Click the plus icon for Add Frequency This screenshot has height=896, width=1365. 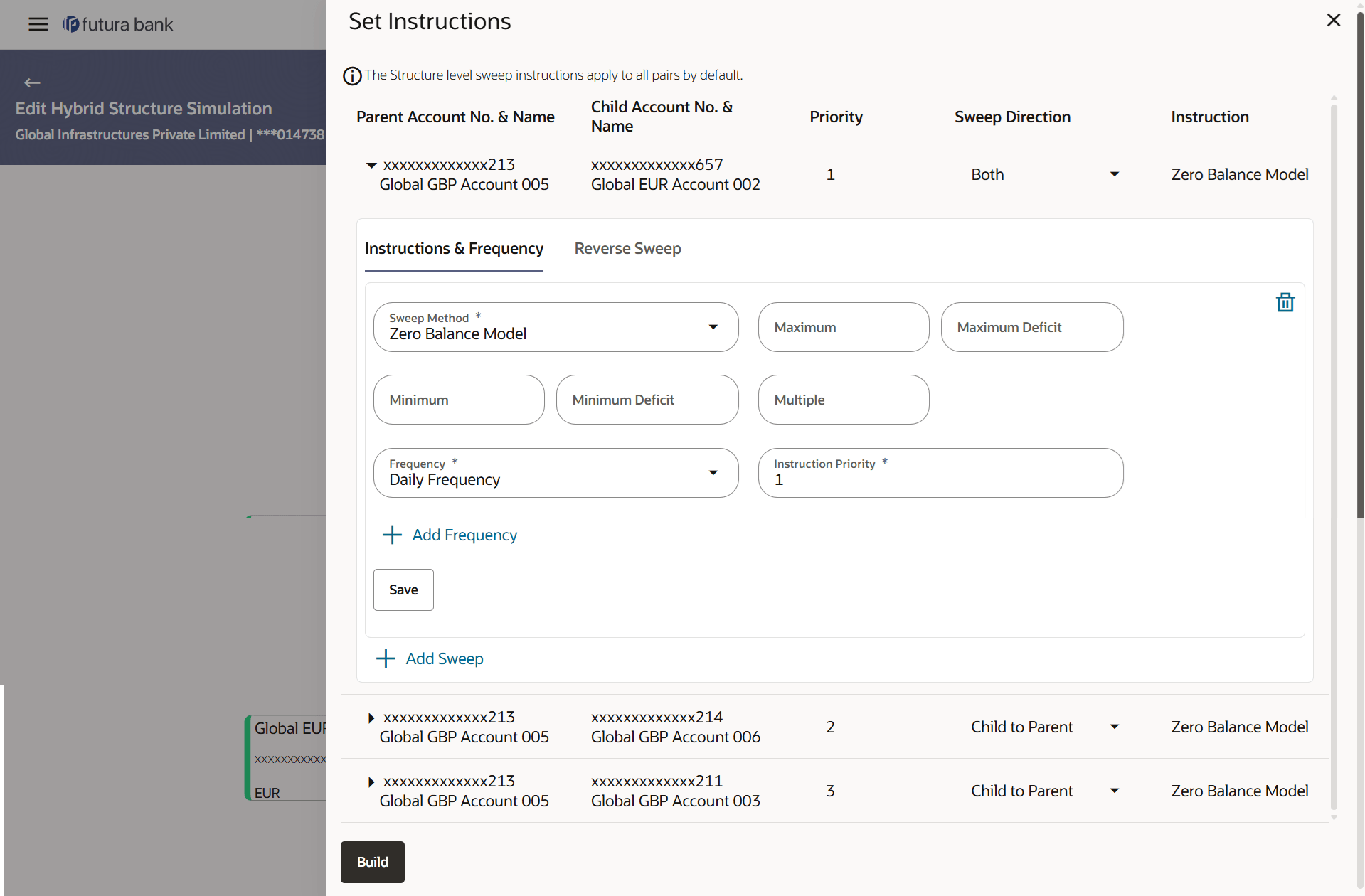[x=392, y=535]
